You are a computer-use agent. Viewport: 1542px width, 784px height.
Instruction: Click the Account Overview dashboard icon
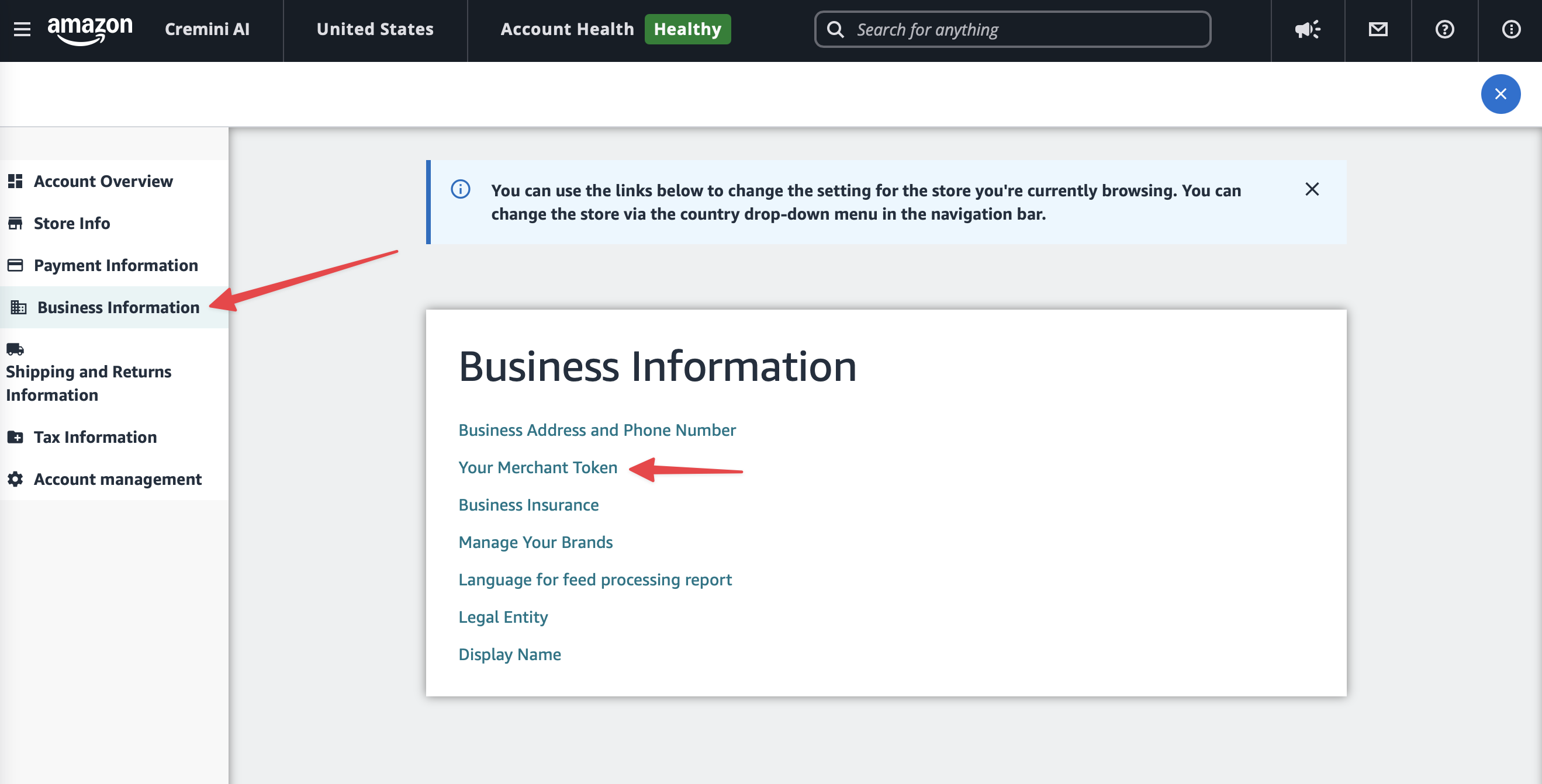[x=15, y=181]
